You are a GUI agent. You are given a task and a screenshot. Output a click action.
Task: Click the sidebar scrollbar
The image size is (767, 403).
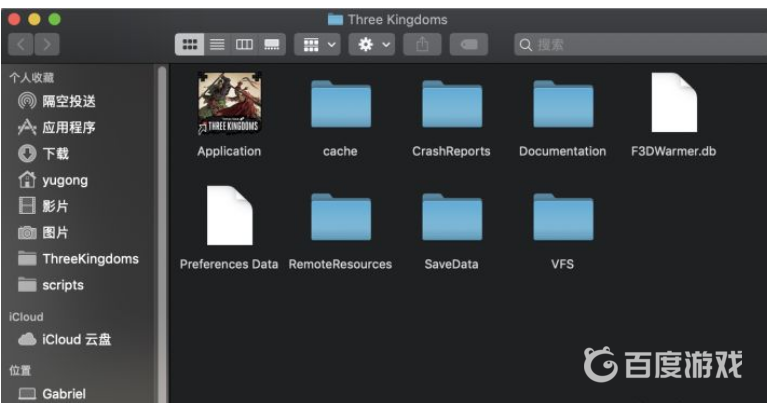[x=162, y=234]
